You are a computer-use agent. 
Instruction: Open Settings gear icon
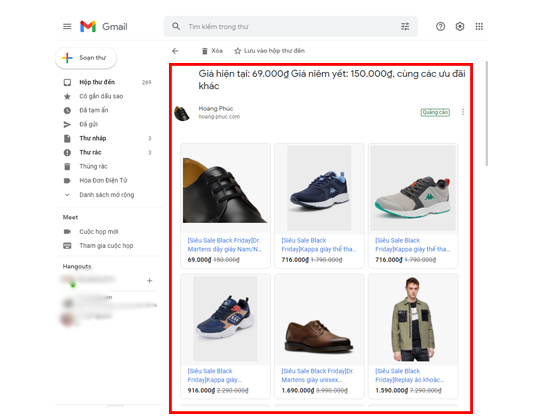[x=460, y=26]
